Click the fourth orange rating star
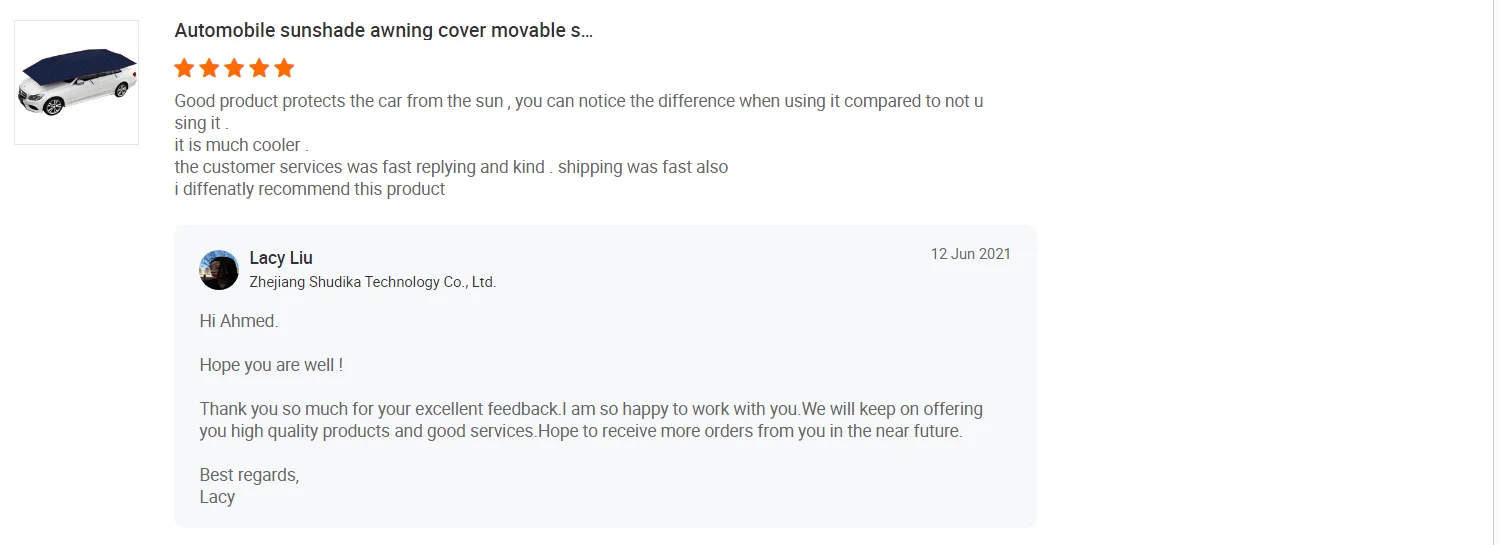The width and height of the screenshot is (1499, 545). [x=259, y=68]
